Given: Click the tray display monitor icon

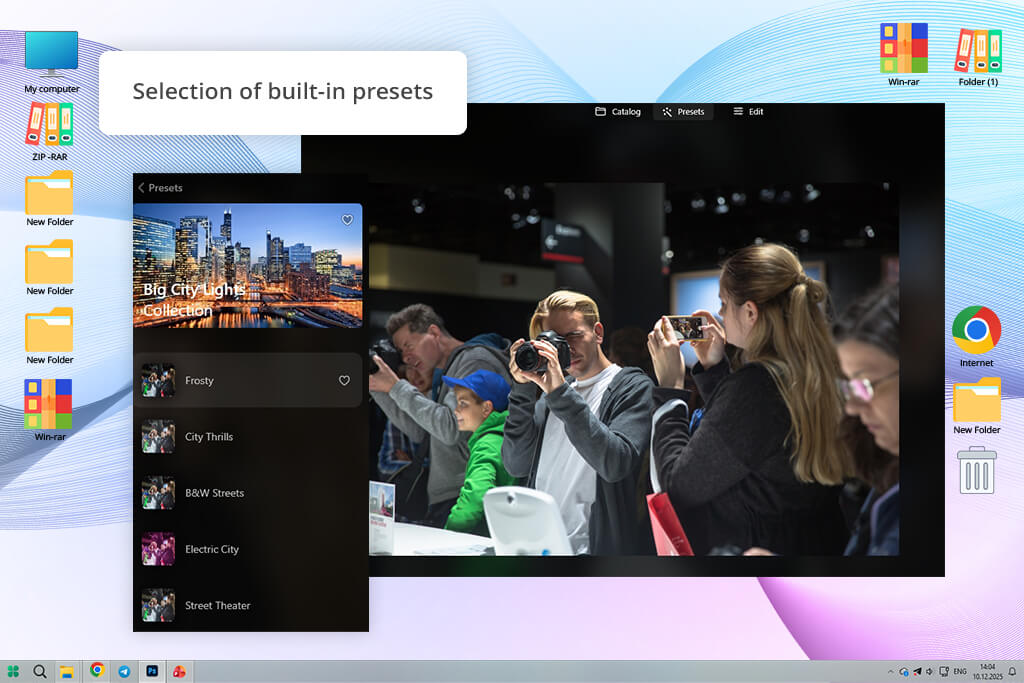Looking at the screenshot, I should point(944,671).
